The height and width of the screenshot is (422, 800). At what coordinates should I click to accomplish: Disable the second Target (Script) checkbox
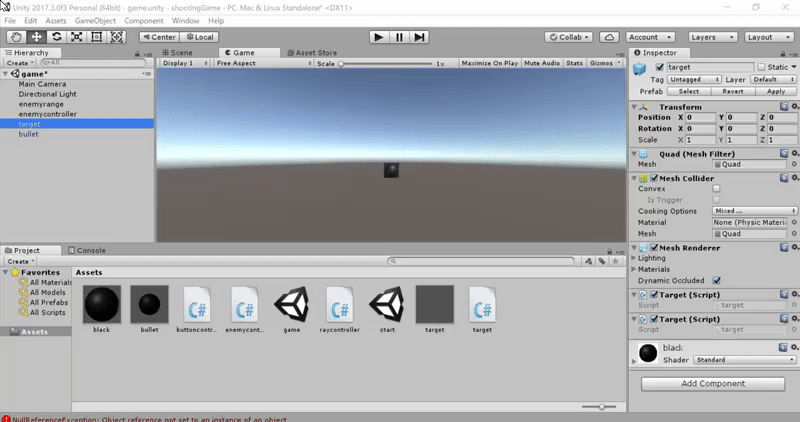654,319
